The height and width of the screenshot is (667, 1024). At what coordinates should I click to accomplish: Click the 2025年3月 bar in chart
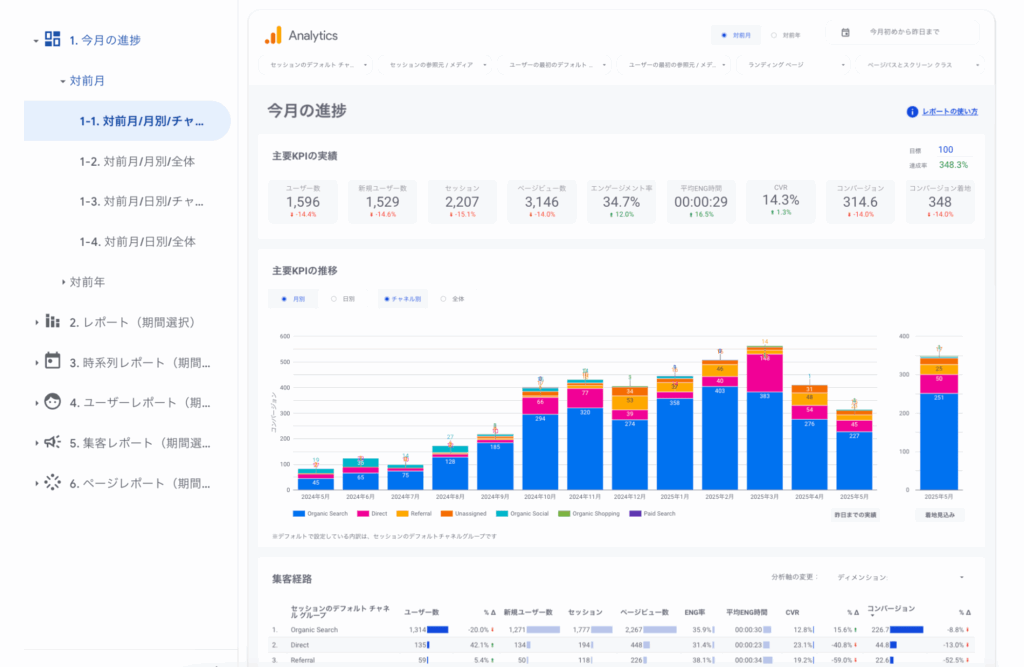point(765,418)
